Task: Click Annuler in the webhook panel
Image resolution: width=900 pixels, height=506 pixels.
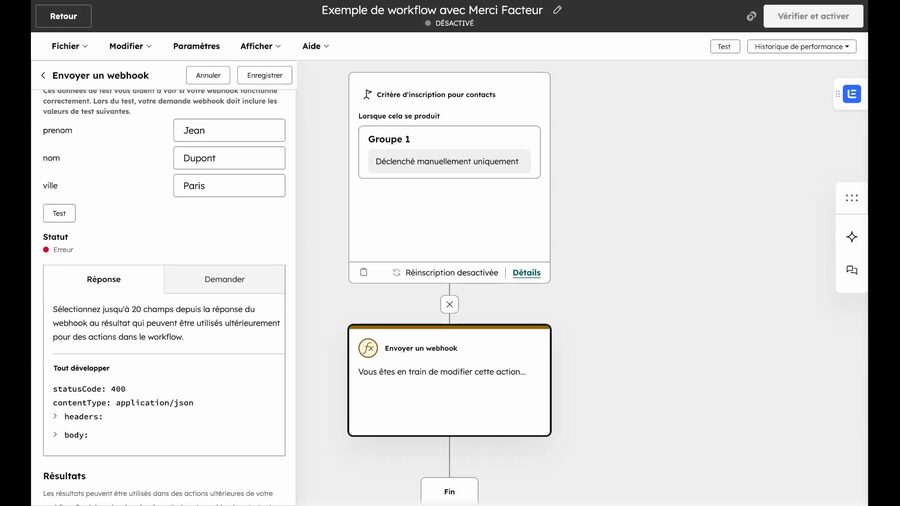Action: pyautogui.click(x=208, y=75)
